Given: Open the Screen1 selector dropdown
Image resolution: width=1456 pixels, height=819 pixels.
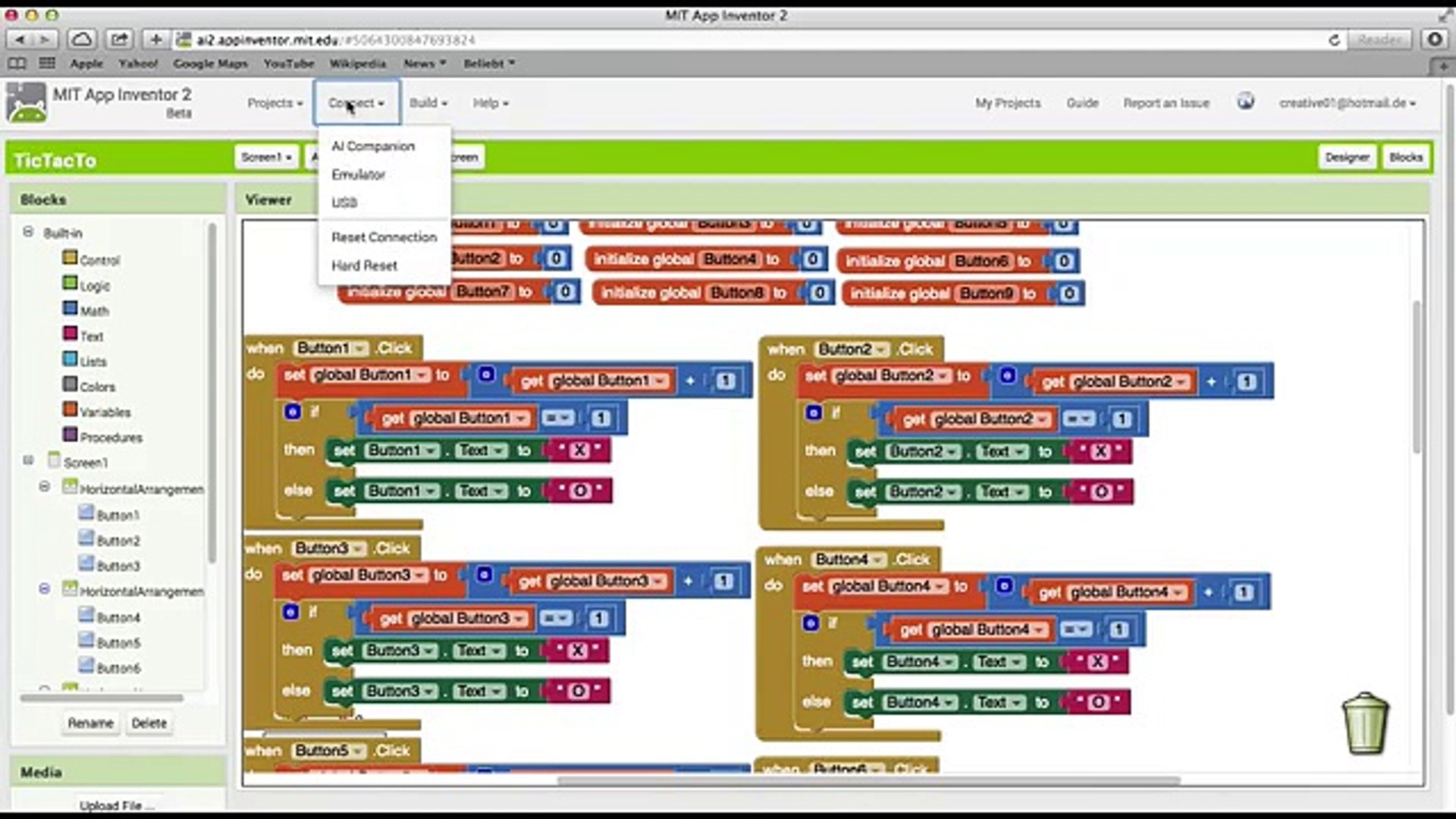Looking at the screenshot, I should click(266, 157).
